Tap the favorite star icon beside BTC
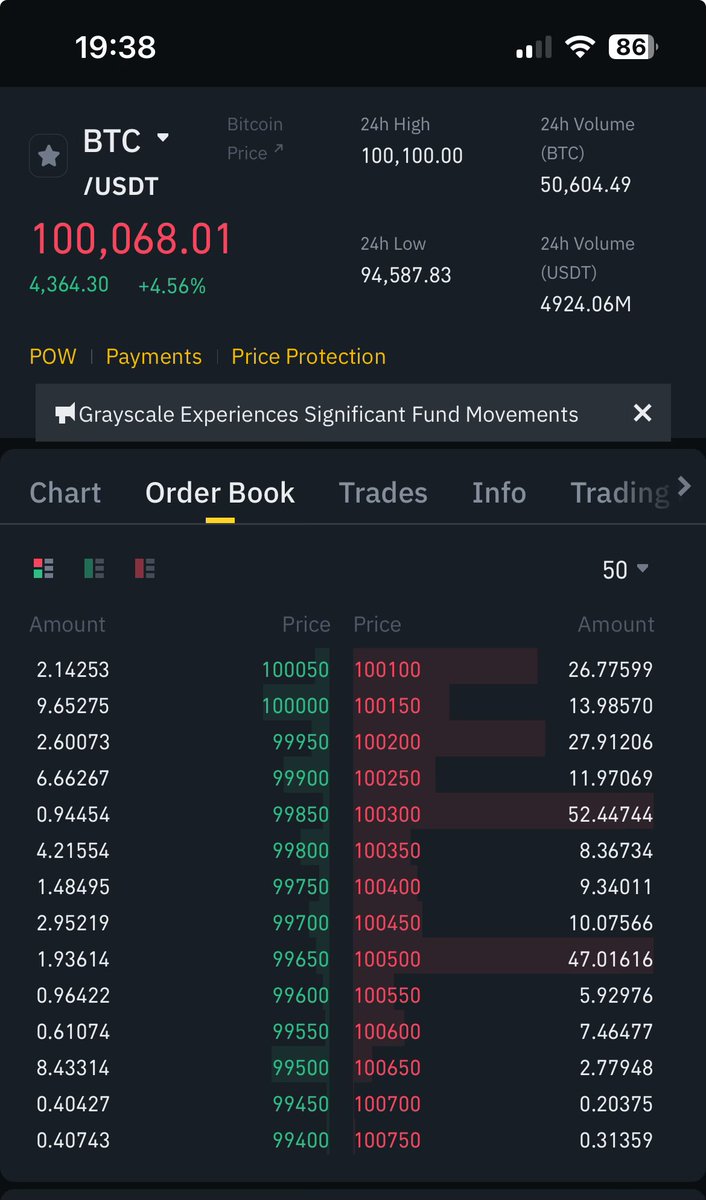 click(48, 156)
